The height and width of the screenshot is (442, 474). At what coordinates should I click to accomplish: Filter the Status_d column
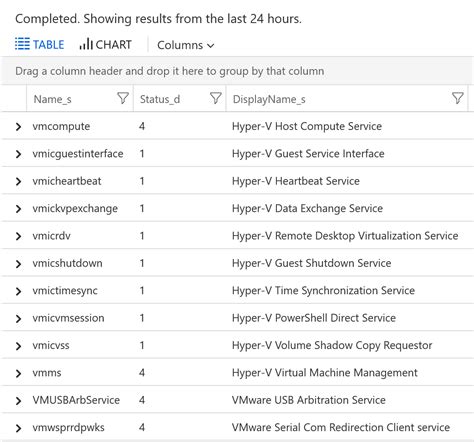point(216,98)
